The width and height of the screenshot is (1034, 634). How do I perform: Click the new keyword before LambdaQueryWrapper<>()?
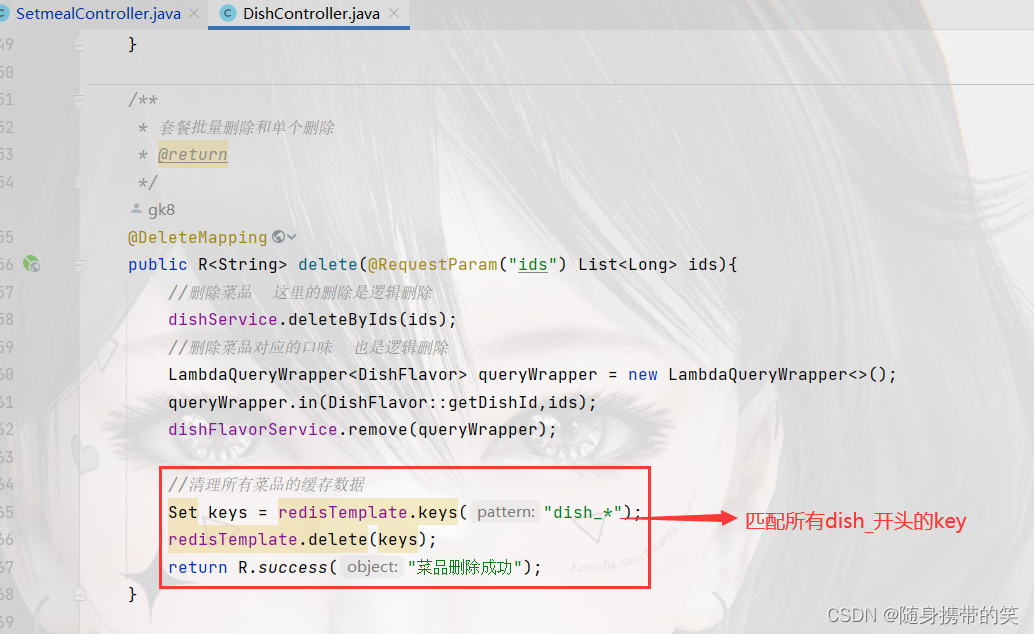coord(643,375)
